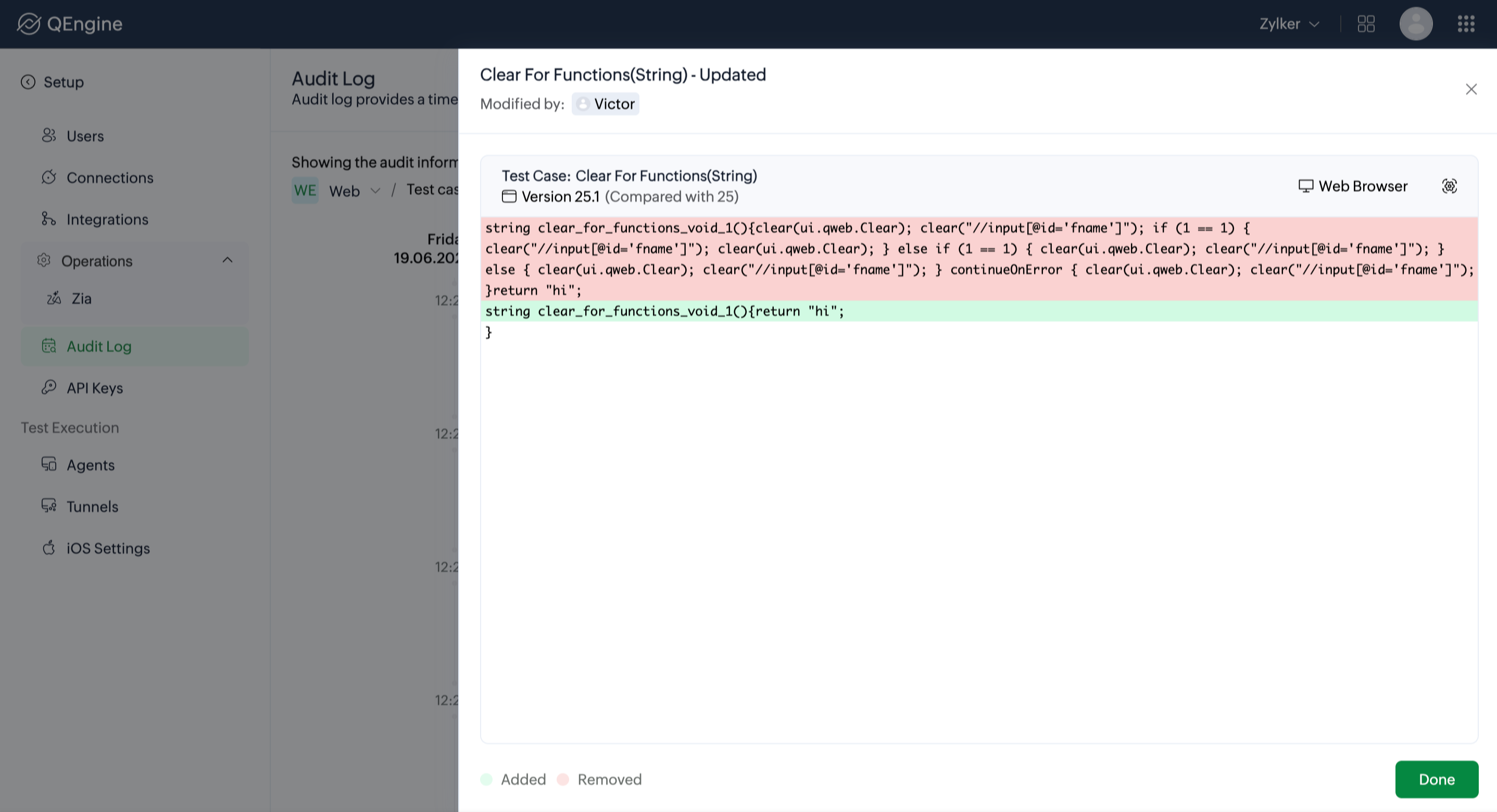Viewport: 1497px width, 812px height.
Task: Open Users in the sidebar
Action: (85, 136)
